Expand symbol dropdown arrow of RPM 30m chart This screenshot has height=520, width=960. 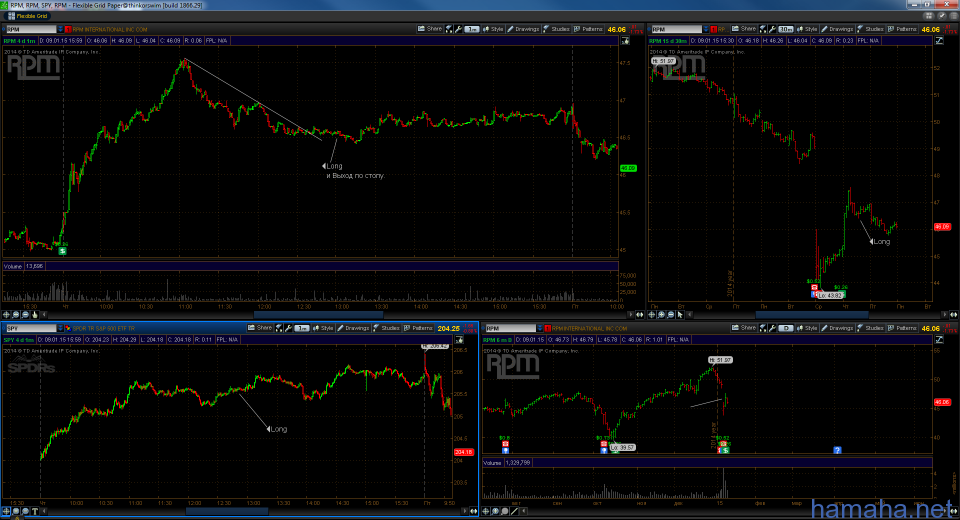[705, 29]
